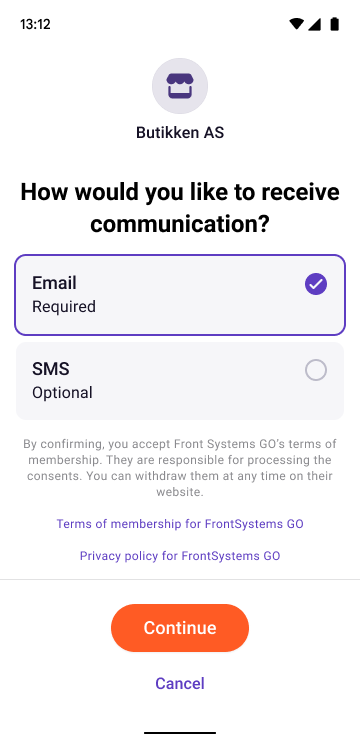Tap the 13:12 clock in status bar
The height and width of the screenshot is (740, 360).
pos(35,24)
